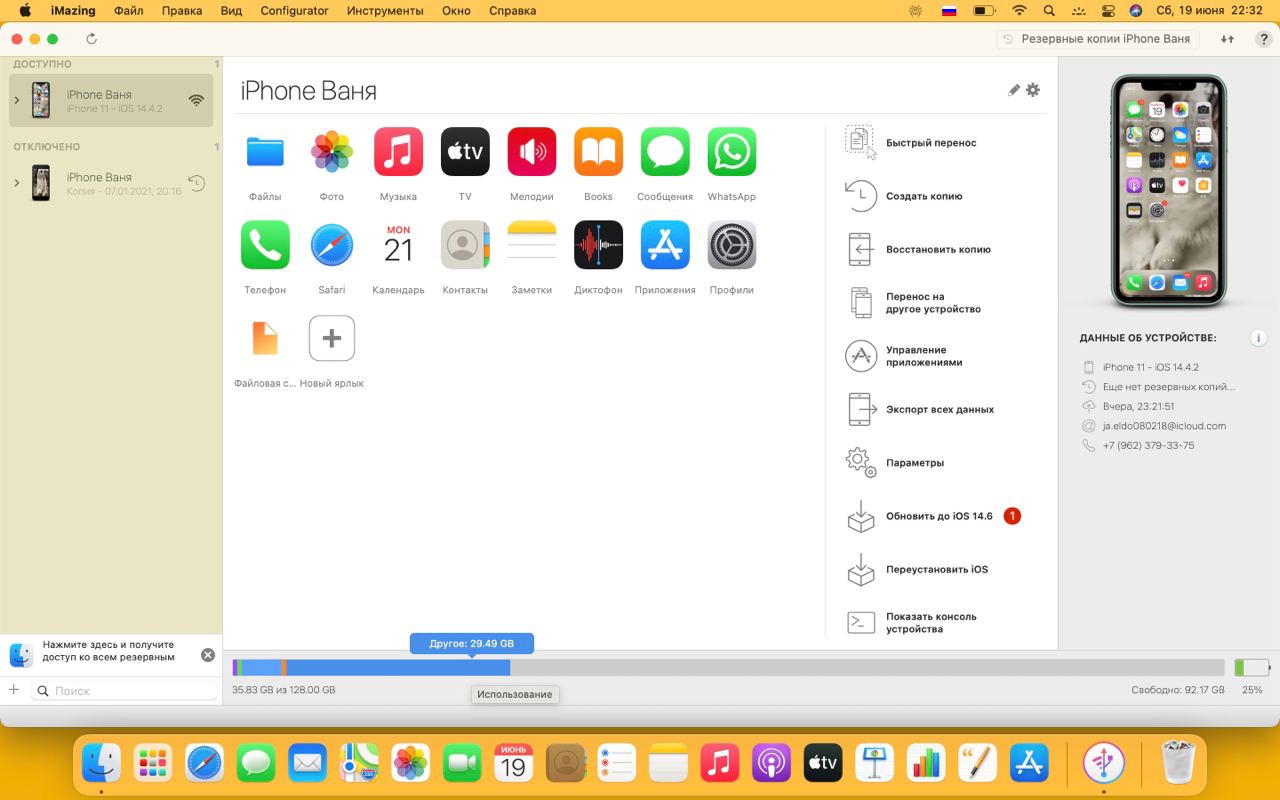
Task: Dismiss the backup access notice in the sidebar
Action: tap(208, 655)
